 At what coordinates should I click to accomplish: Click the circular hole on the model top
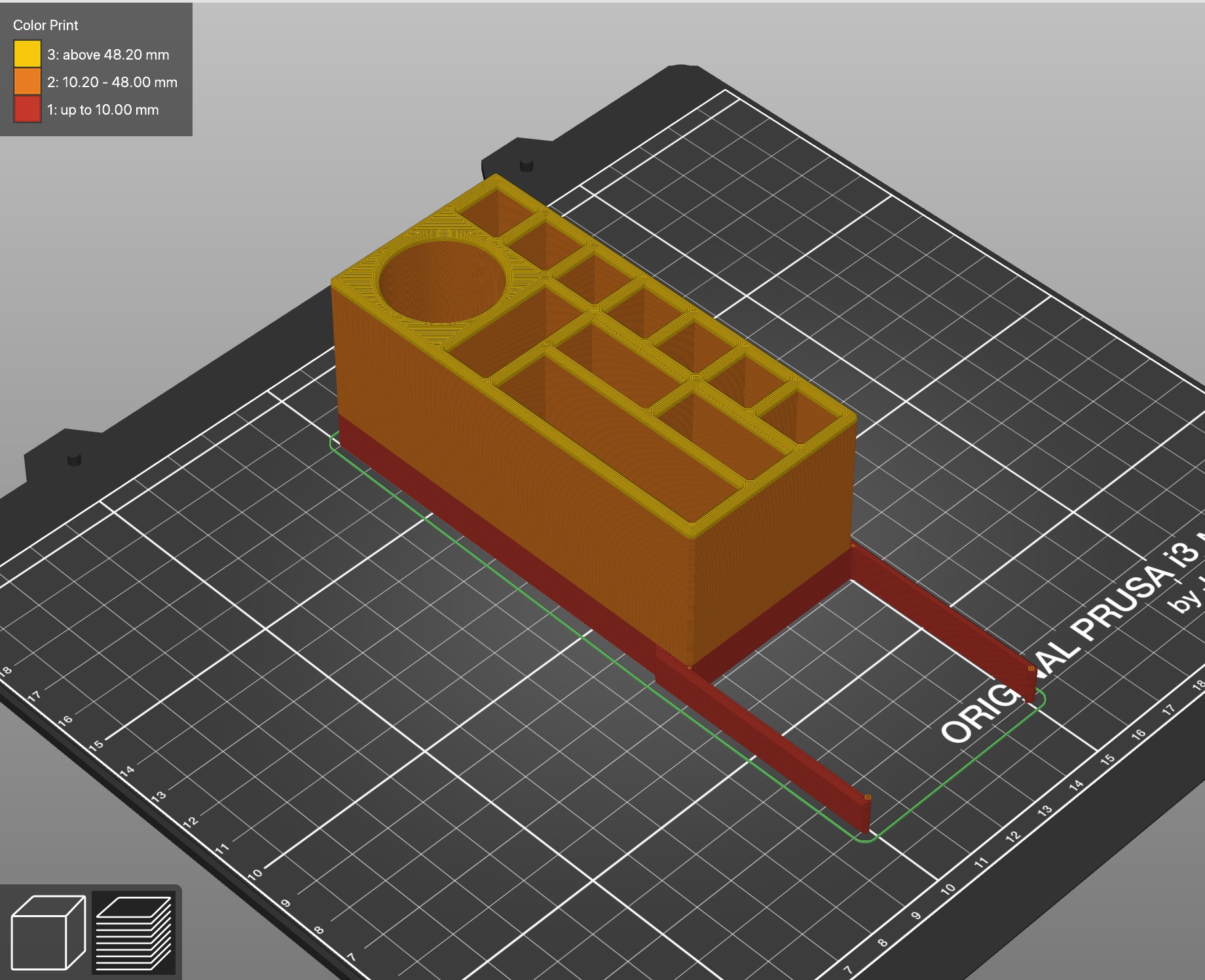tap(442, 281)
